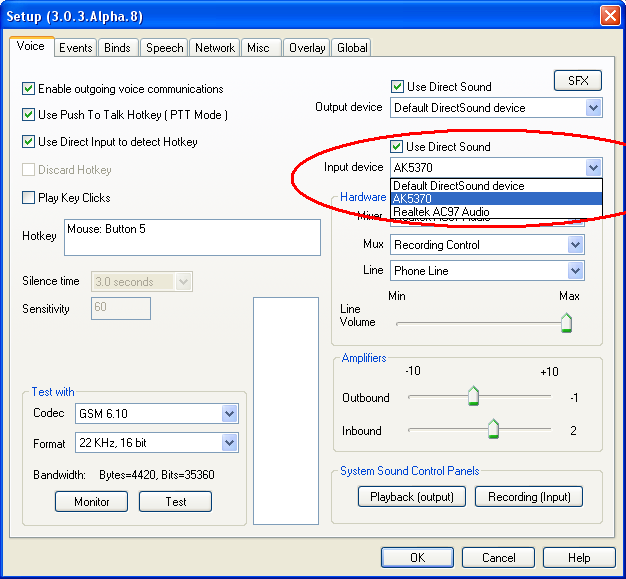Select the Overlay tab
626x579 pixels.
pos(307,48)
